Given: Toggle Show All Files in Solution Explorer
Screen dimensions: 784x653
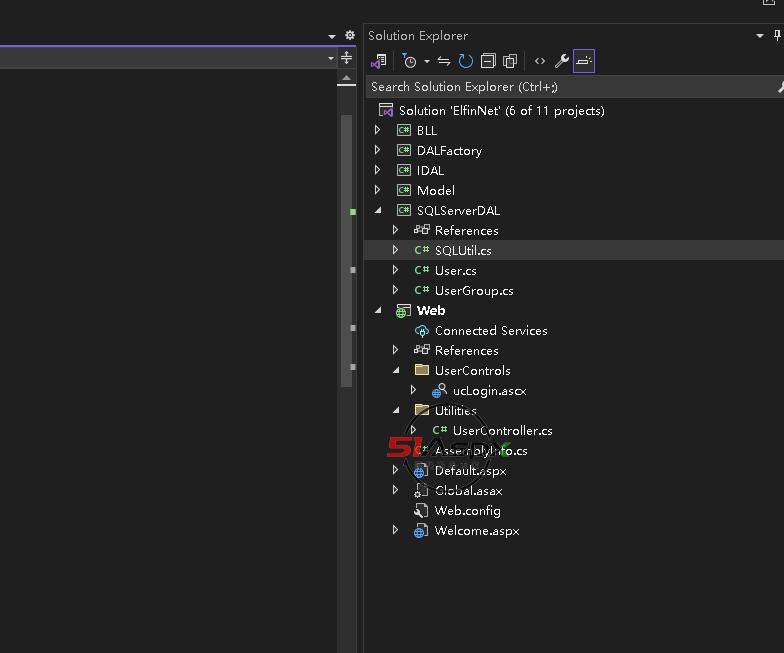Looking at the screenshot, I should coord(510,61).
